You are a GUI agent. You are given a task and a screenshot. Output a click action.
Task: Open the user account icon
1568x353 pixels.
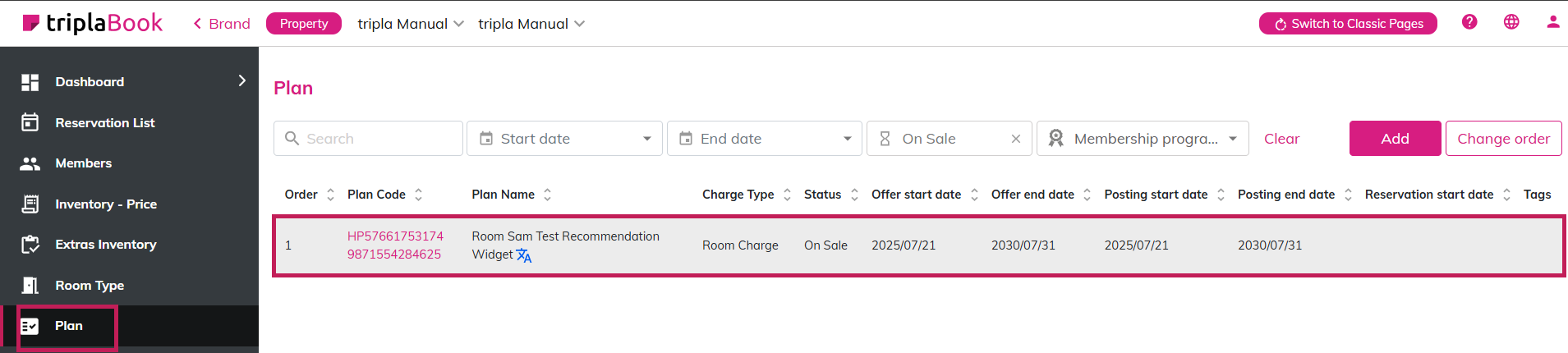pos(1552,22)
